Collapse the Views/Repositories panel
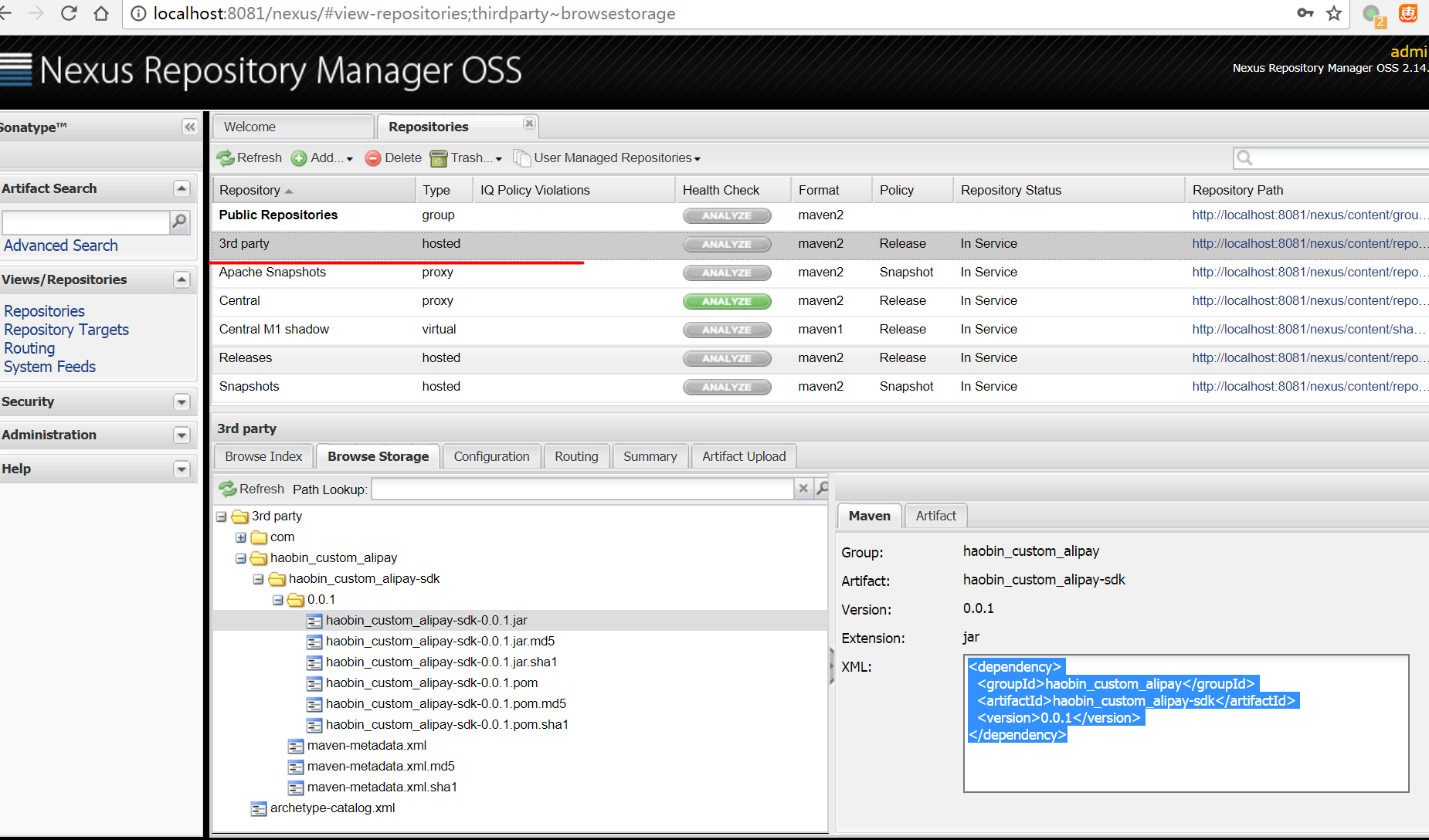 click(x=182, y=279)
